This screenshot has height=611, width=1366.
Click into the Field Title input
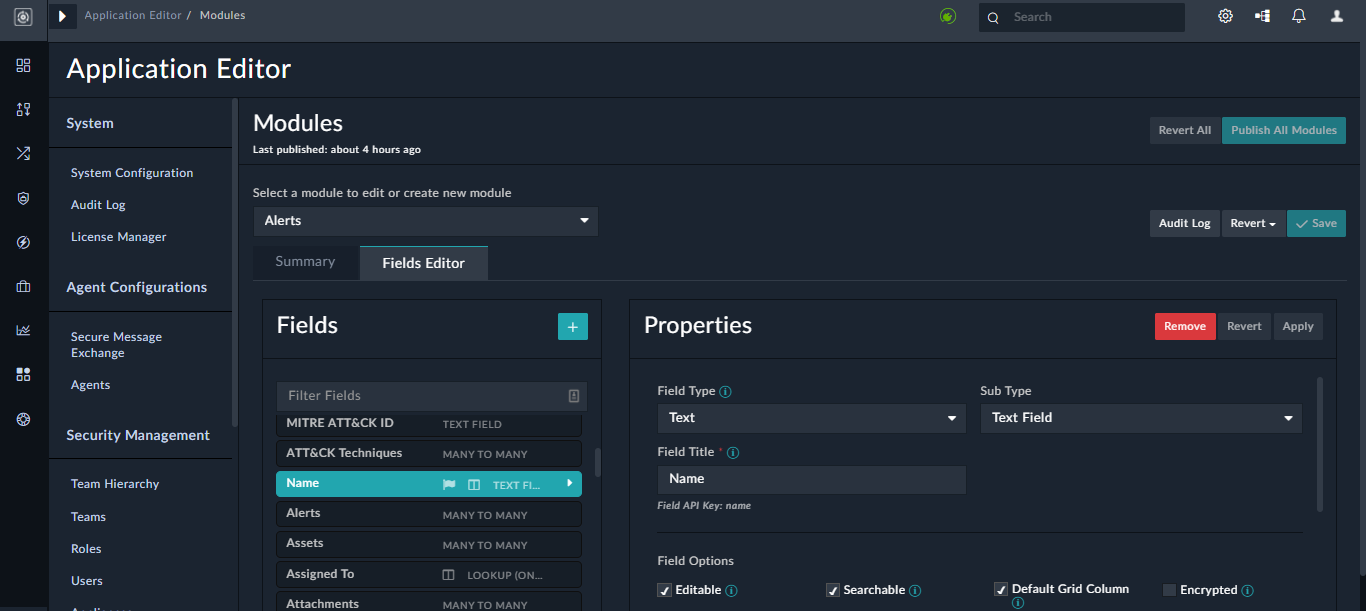click(x=811, y=479)
